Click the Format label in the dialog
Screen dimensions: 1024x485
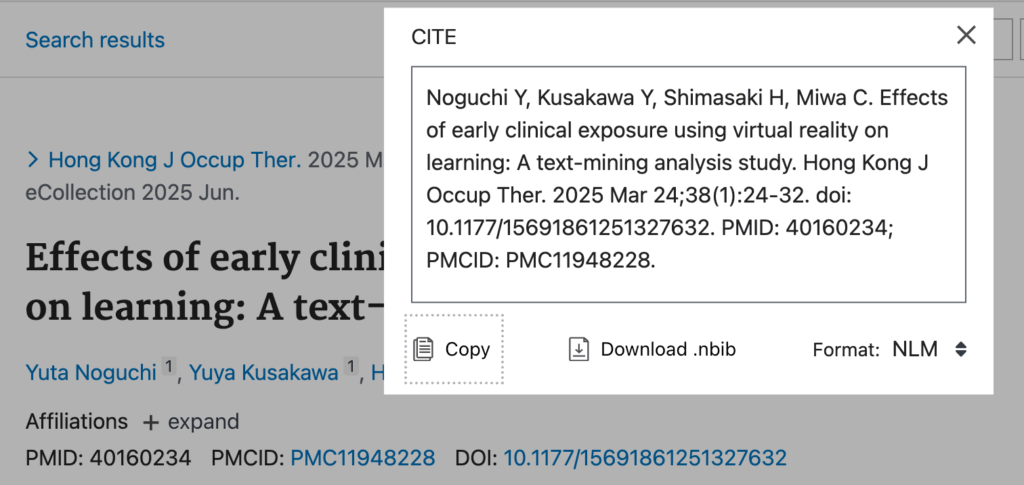click(x=846, y=349)
